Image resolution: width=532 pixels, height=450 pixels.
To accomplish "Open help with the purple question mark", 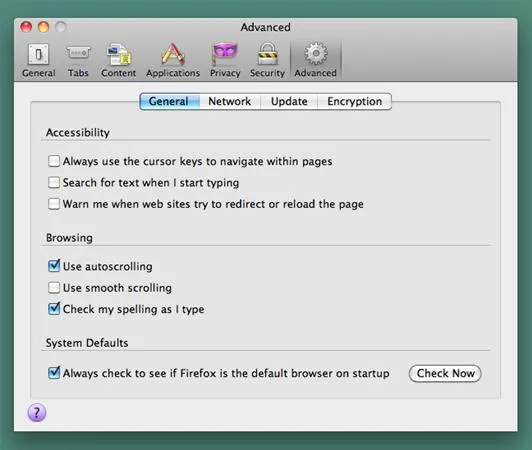I will pyautogui.click(x=37, y=412).
